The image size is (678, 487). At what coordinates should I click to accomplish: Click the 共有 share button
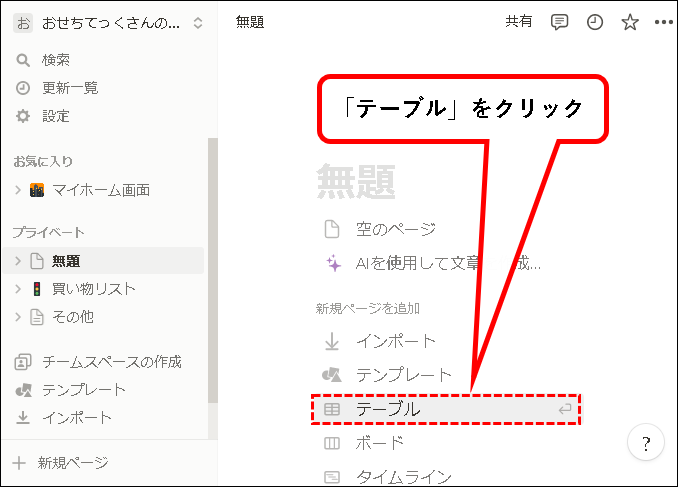point(518,21)
